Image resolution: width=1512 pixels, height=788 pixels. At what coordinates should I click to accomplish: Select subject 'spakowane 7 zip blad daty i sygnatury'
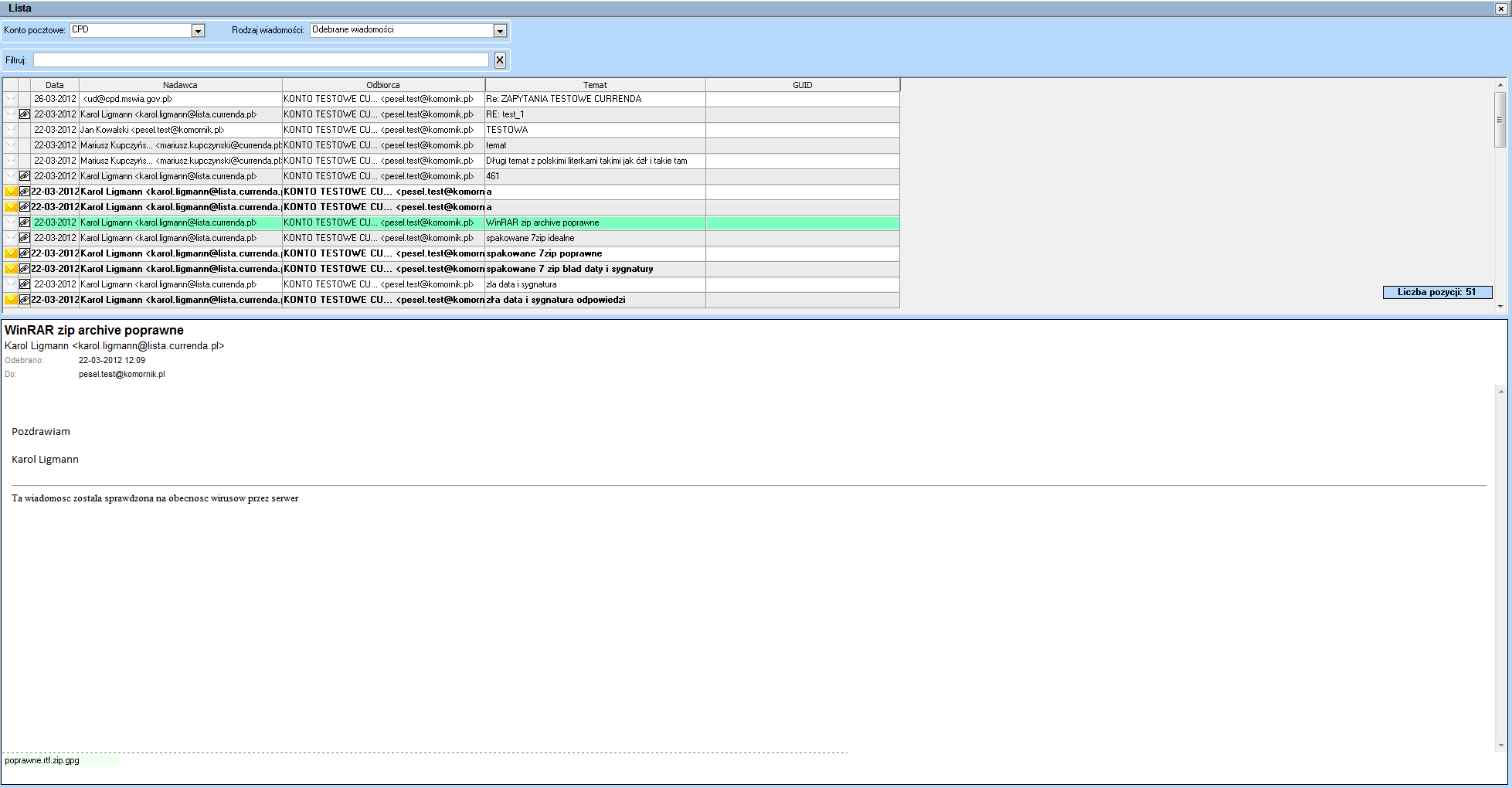point(595,269)
